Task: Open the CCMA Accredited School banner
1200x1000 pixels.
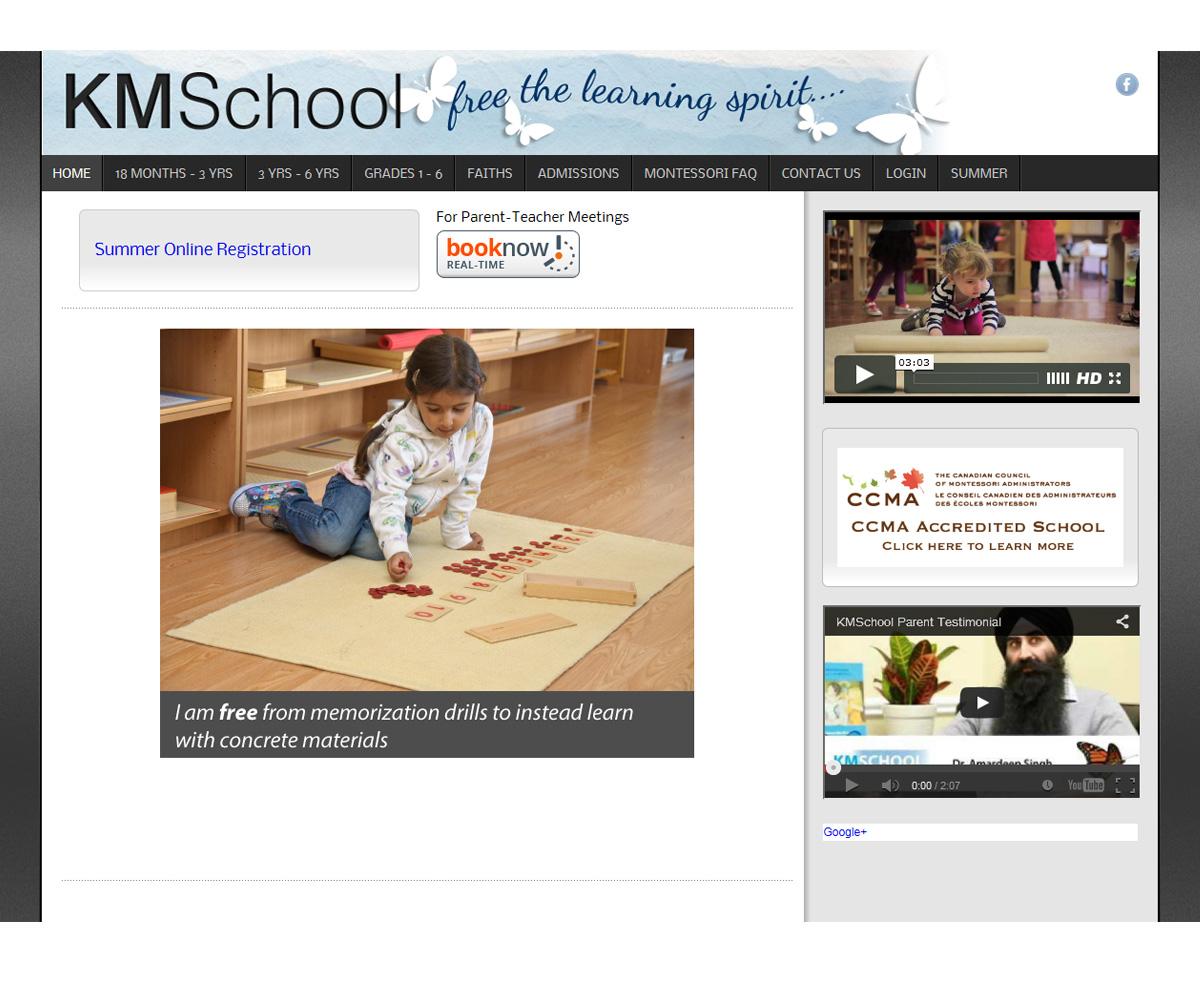Action: [x=980, y=507]
